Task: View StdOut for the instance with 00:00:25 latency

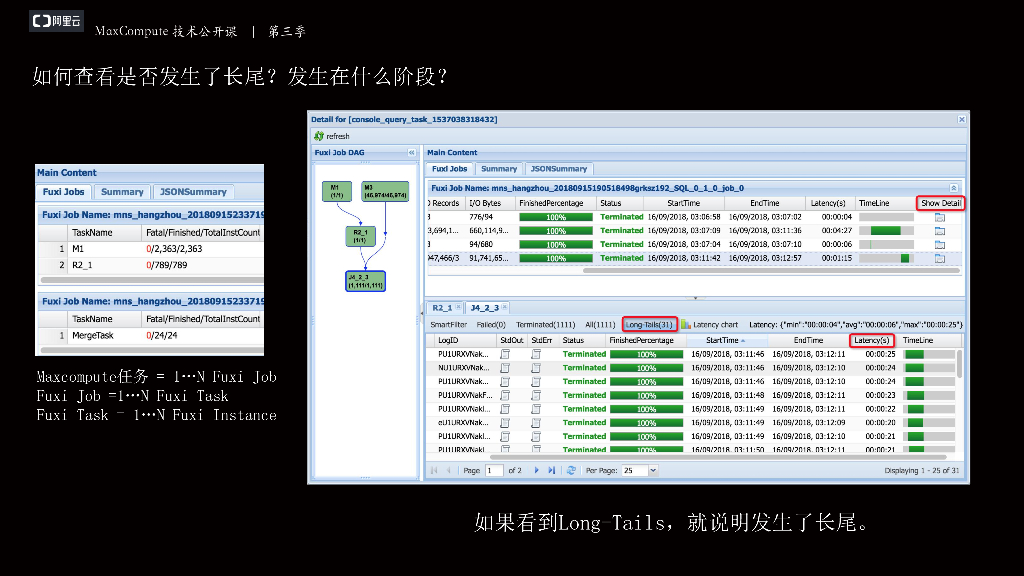Action: point(505,354)
